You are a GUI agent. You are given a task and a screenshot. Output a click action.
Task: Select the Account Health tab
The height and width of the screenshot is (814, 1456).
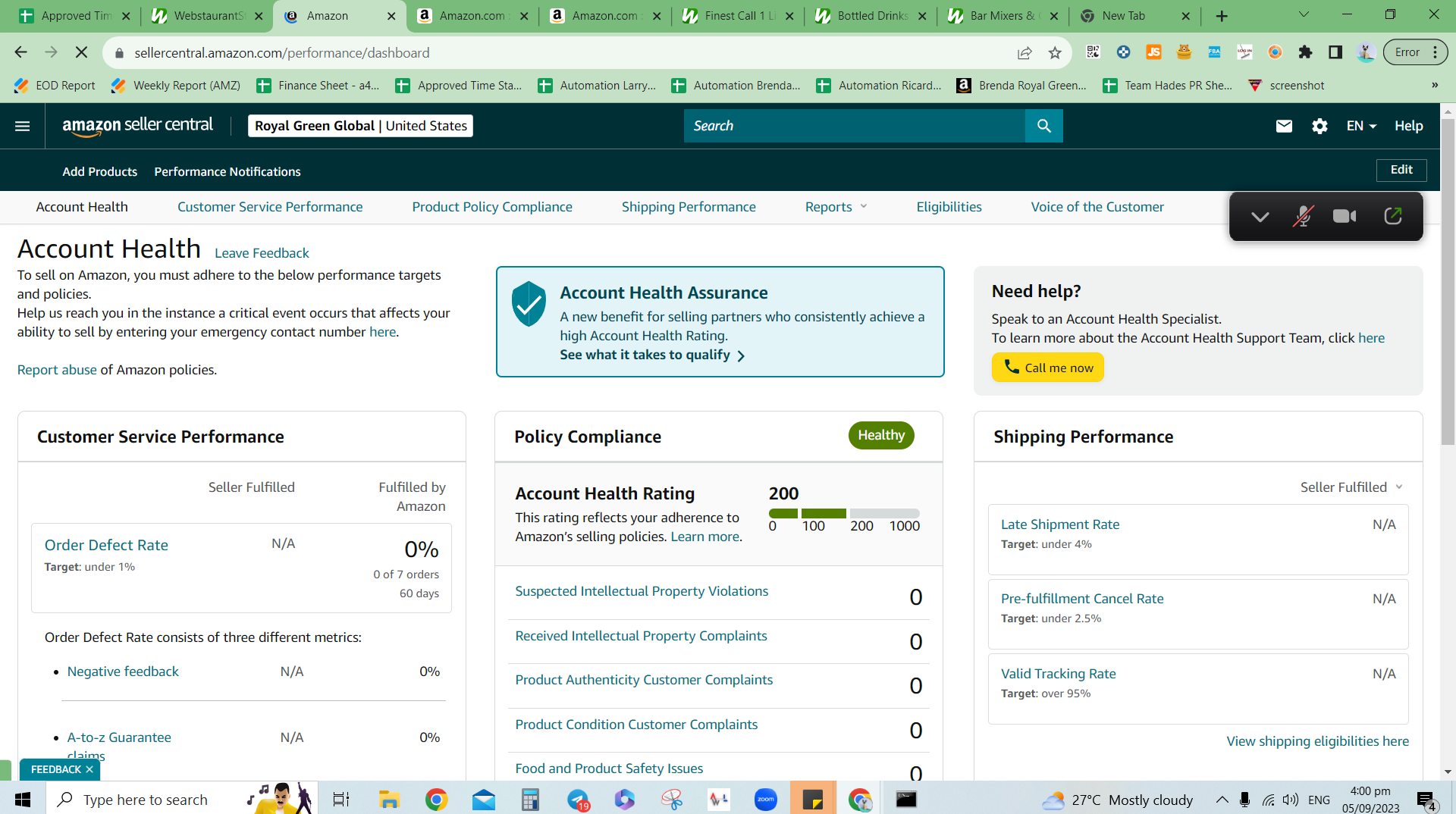coord(82,207)
